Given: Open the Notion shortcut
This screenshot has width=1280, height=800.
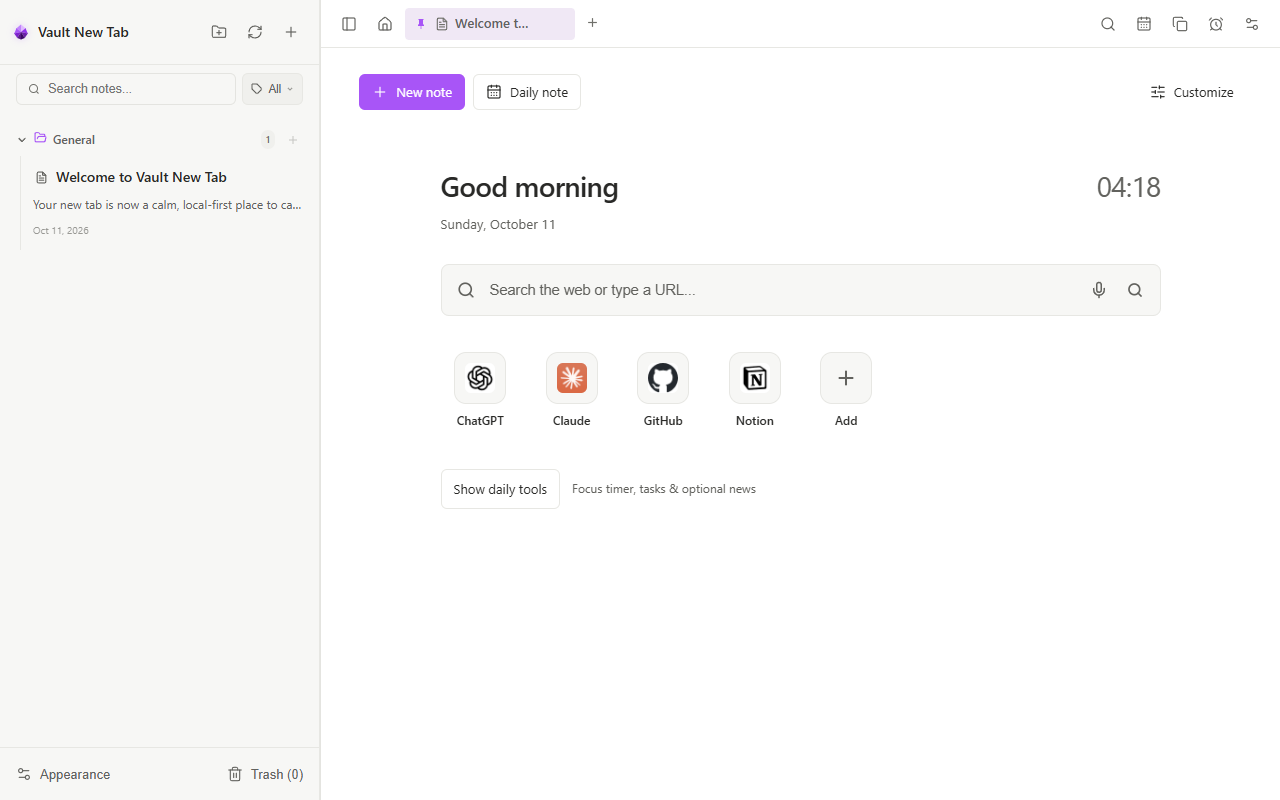Looking at the screenshot, I should pos(755,390).
